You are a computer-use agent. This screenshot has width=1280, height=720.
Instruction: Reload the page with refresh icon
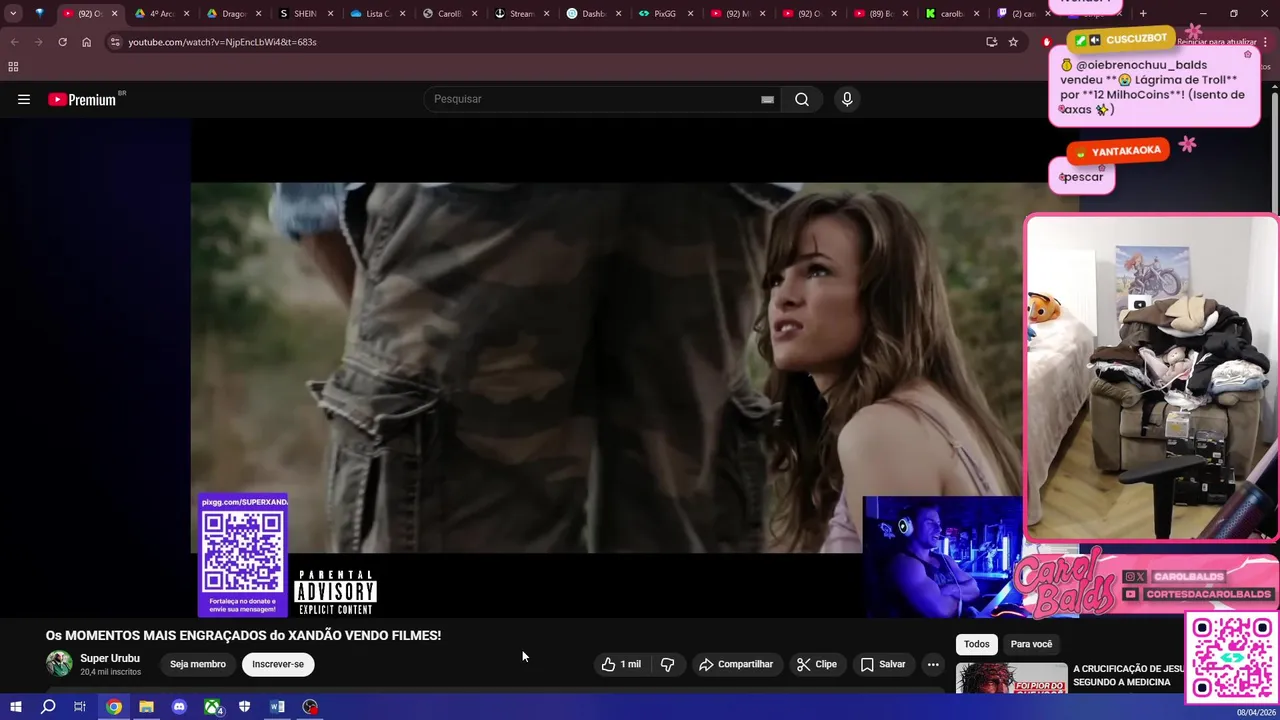(x=62, y=42)
